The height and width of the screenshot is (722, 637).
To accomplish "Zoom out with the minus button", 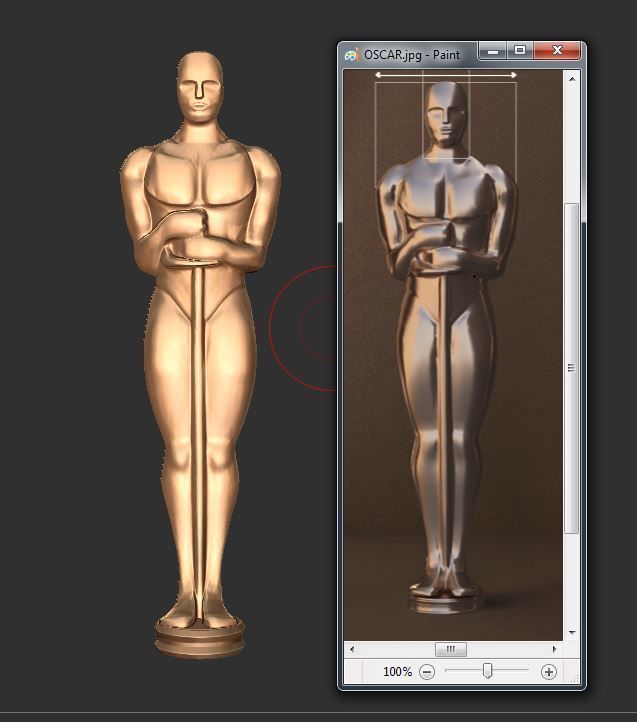I will coord(427,672).
